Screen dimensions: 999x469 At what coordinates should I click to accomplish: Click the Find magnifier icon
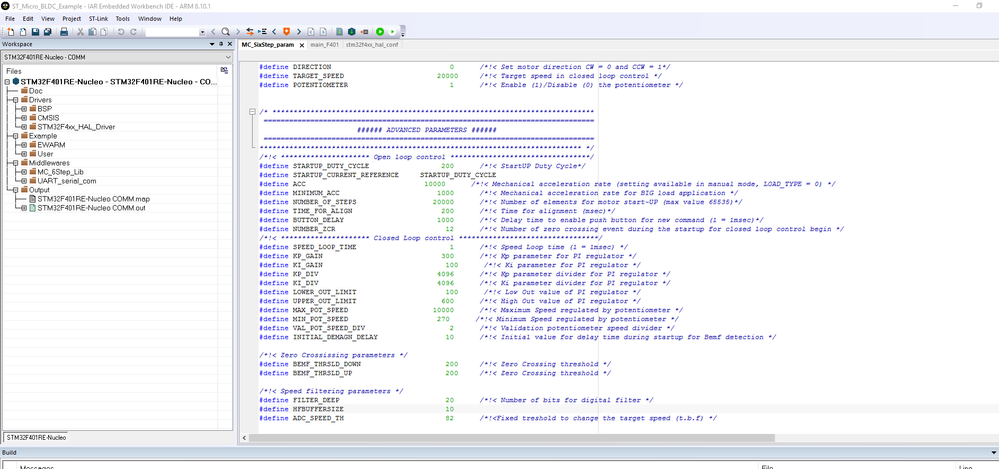coord(225,32)
